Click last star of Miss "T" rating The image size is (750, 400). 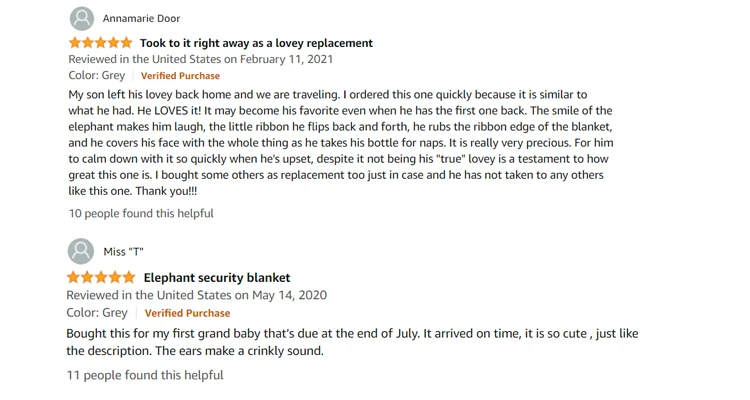click(x=128, y=277)
